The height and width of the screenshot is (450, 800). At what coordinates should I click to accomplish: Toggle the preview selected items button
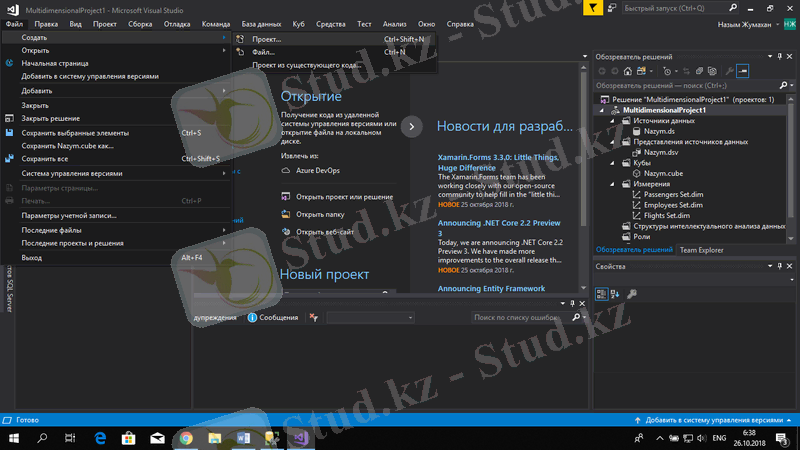point(743,72)
